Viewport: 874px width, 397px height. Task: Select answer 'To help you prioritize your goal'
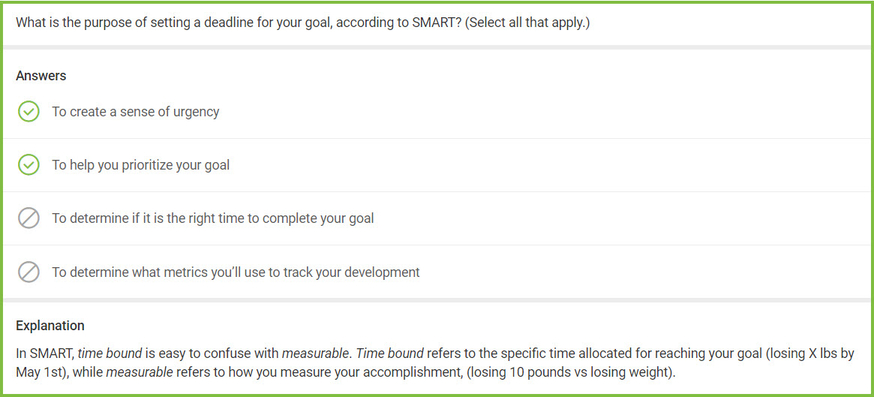[140, 165]
